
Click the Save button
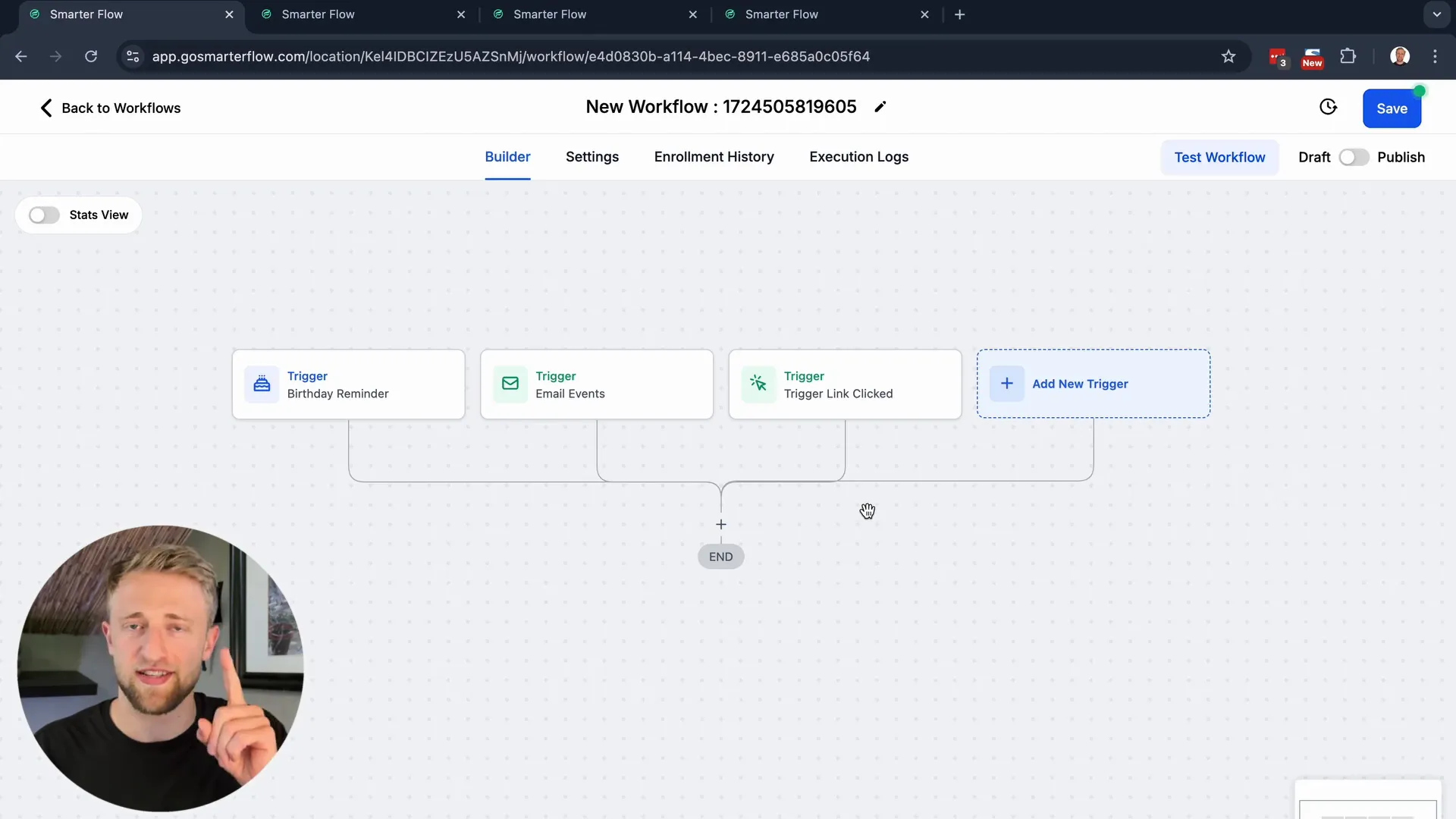[x=1392, y=108]
